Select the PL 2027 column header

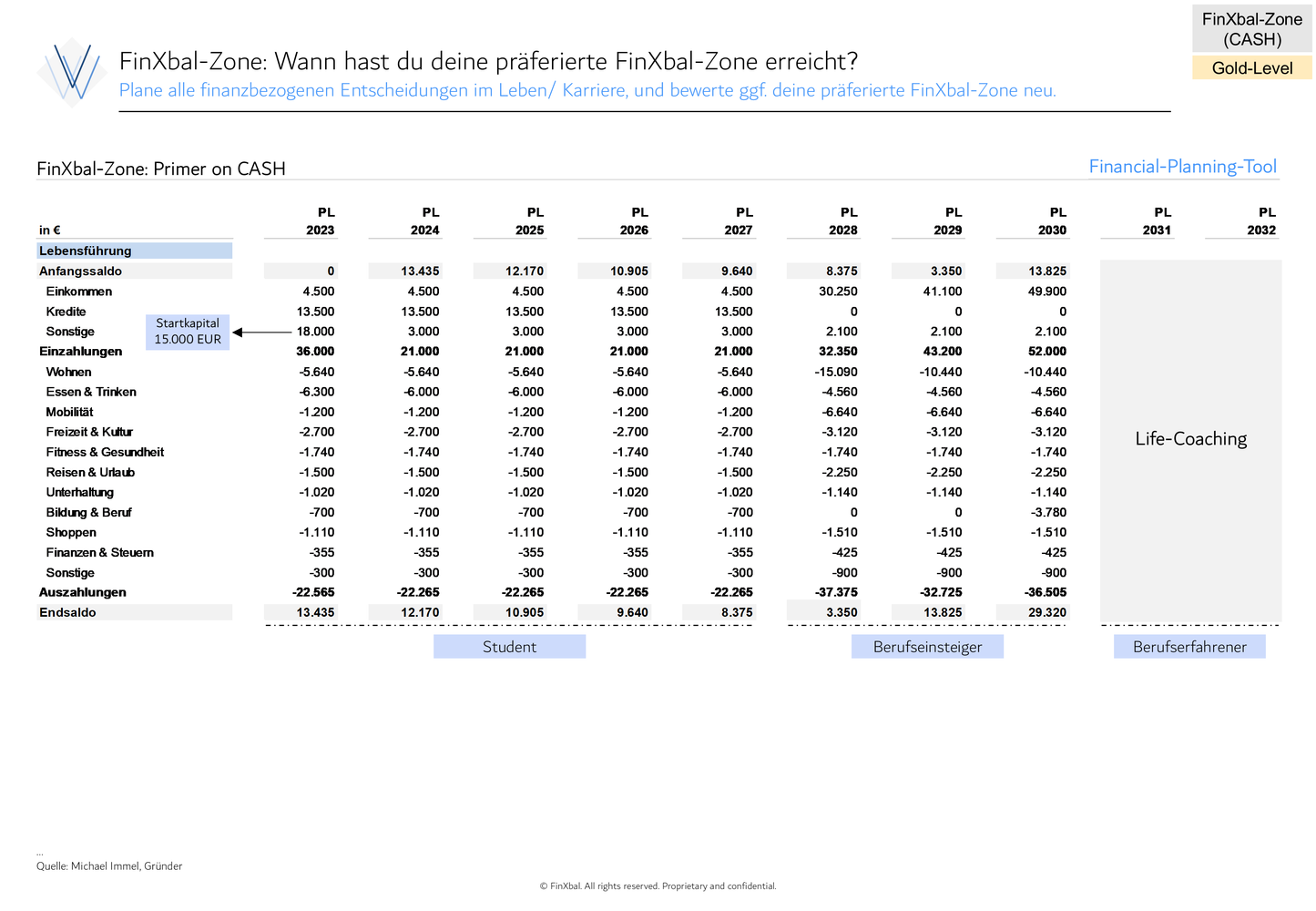[739, 221]
